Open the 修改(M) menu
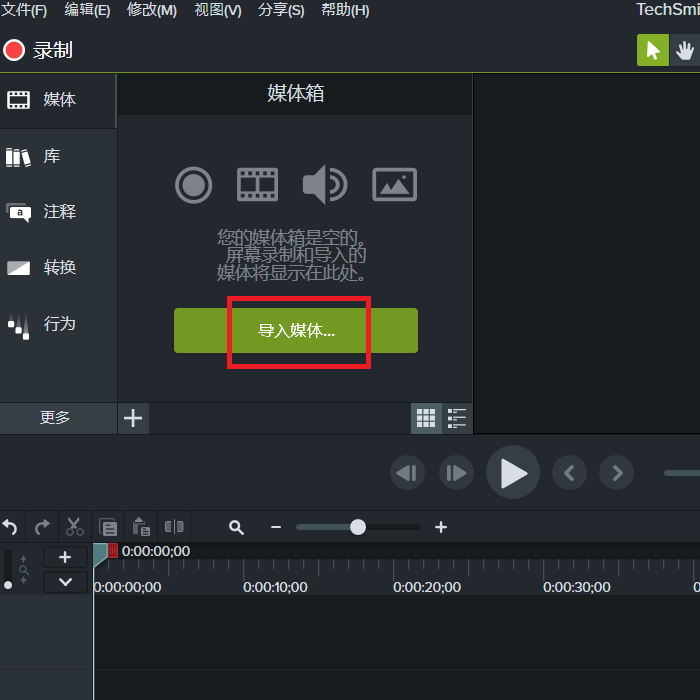 pos(152,9)
